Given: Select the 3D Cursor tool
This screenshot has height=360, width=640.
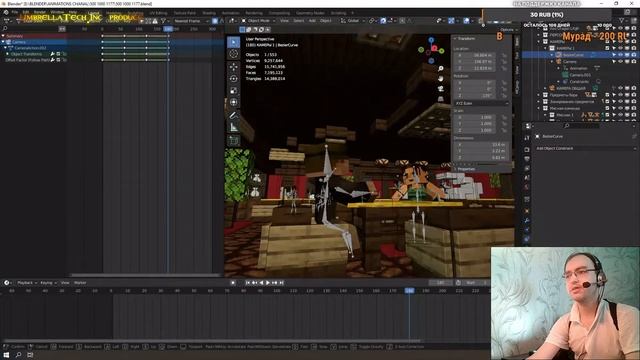Looking at the screenshot, I should point(233,54).
